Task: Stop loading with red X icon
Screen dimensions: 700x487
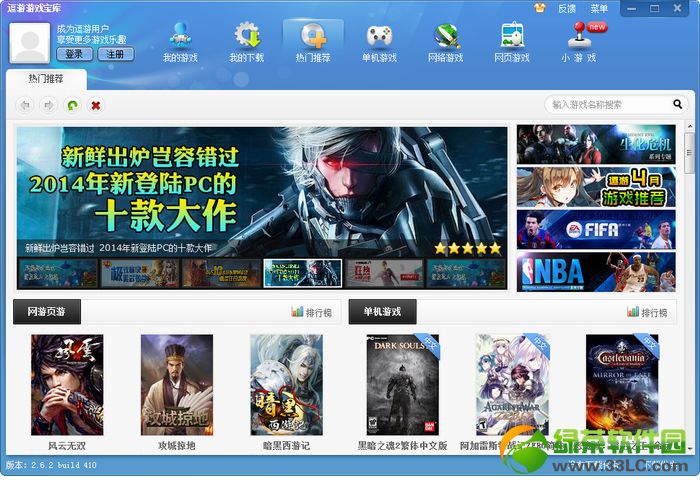Action: pyautogui.click(x=96, y=105)
